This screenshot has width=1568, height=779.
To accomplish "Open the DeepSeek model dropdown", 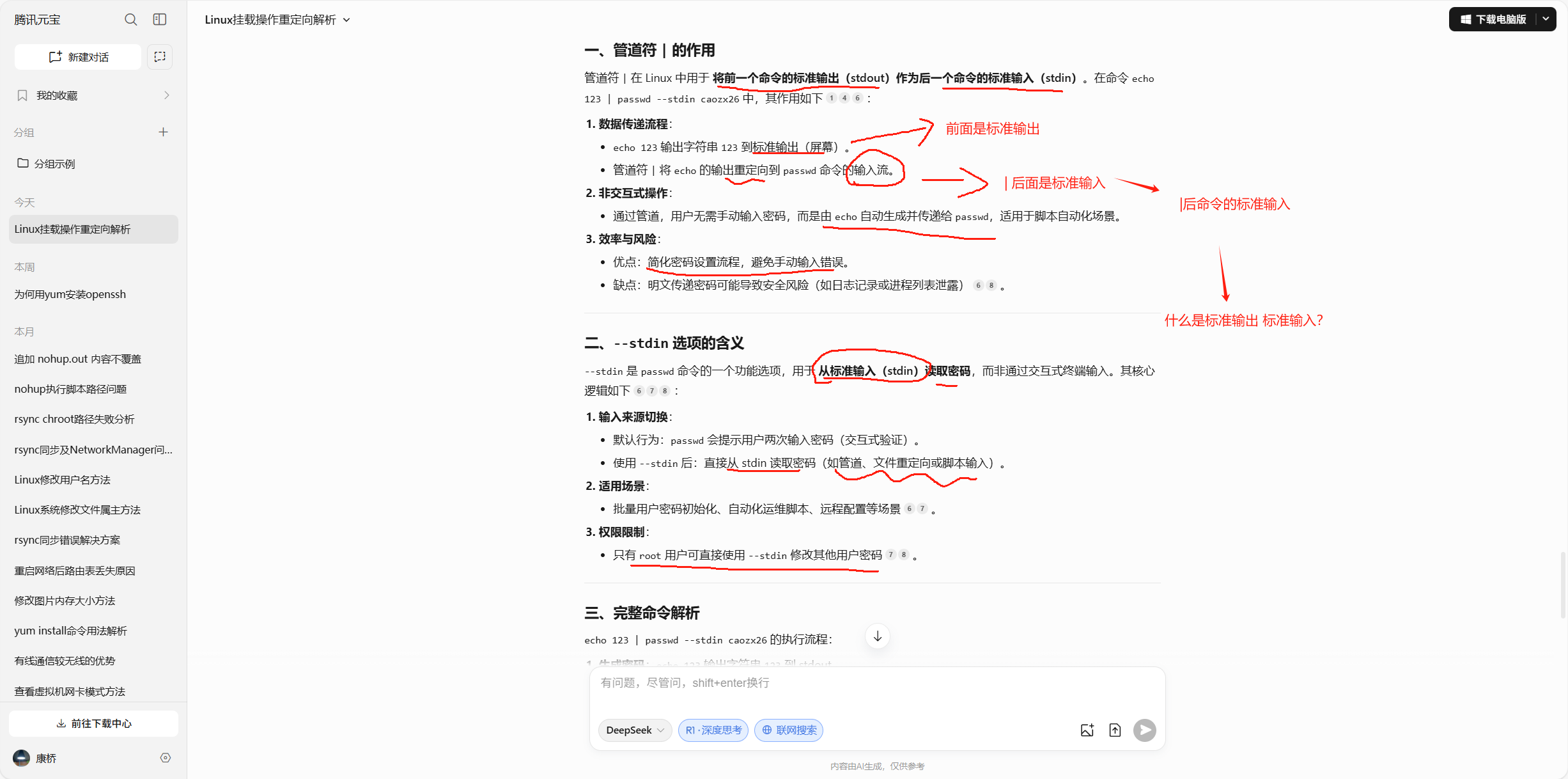I will pyautogui.click(x=635, y=730).
